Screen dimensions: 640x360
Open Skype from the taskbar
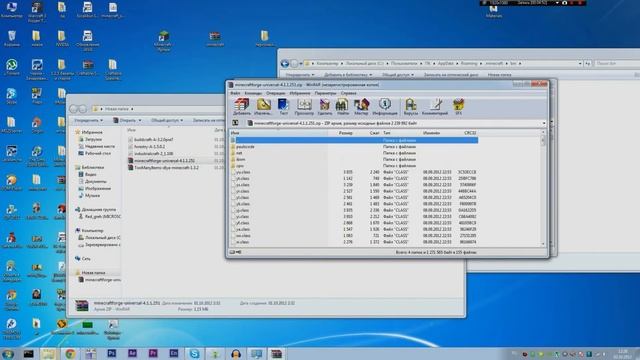tap(195, 354)
